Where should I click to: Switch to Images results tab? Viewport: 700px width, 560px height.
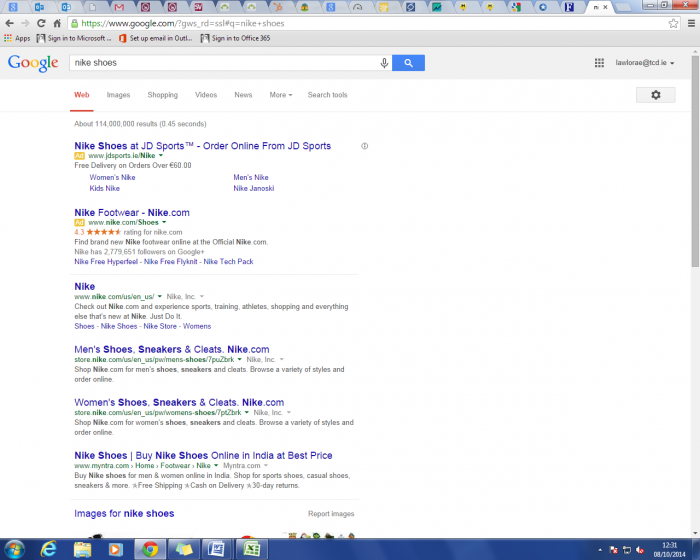point(118,95)
